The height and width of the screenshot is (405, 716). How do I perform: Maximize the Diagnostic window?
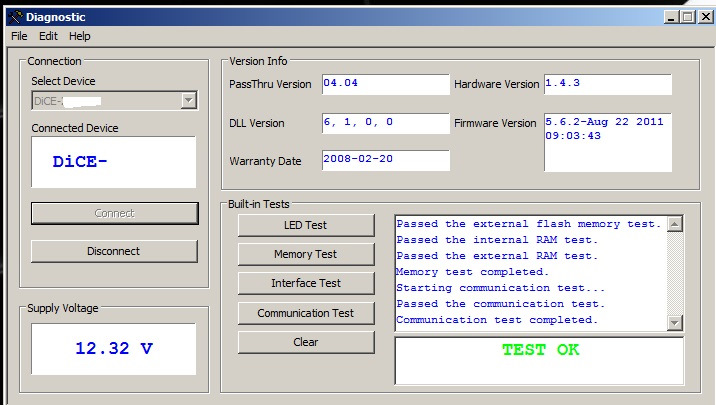[x=687, y=17]
